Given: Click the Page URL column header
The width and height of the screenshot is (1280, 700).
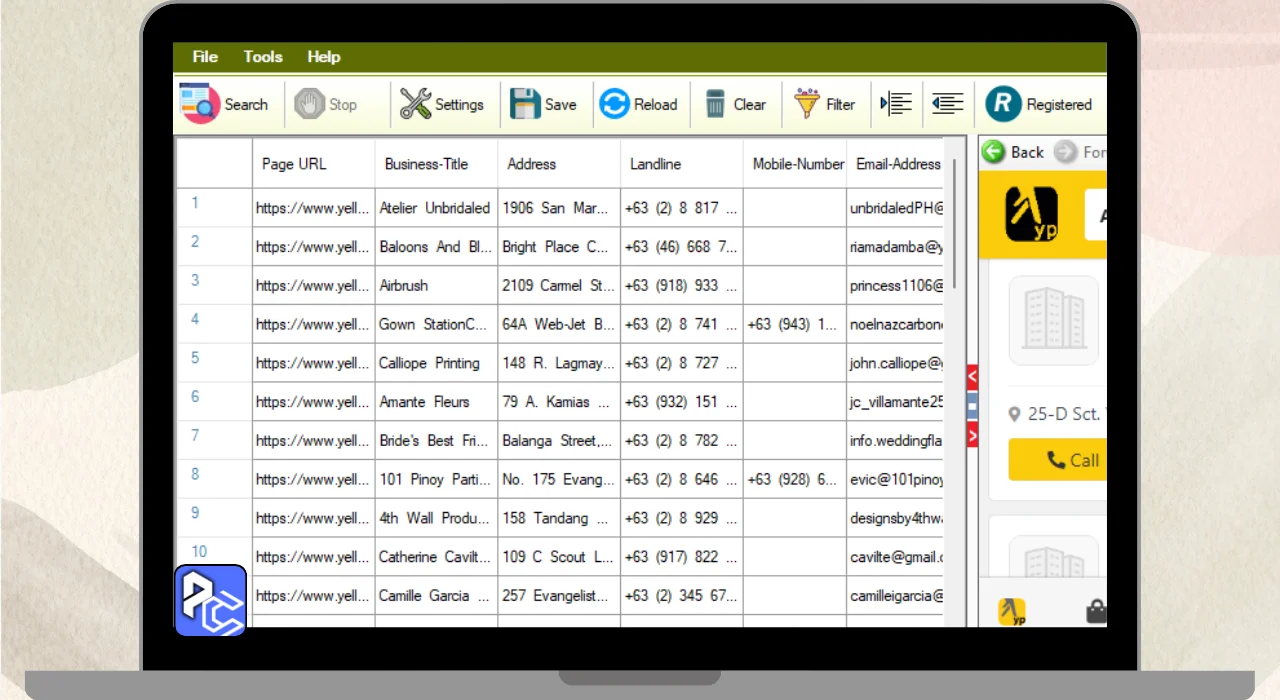Looking at the screenshot, I should [x=314, y=164].
